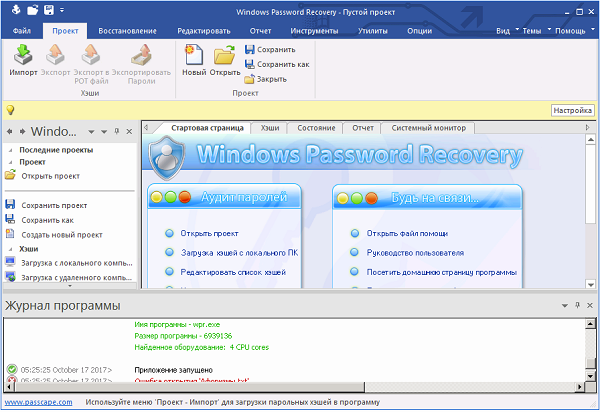Open the Вид dropdown menu
The image size is (600, 412).
[507, 31]
